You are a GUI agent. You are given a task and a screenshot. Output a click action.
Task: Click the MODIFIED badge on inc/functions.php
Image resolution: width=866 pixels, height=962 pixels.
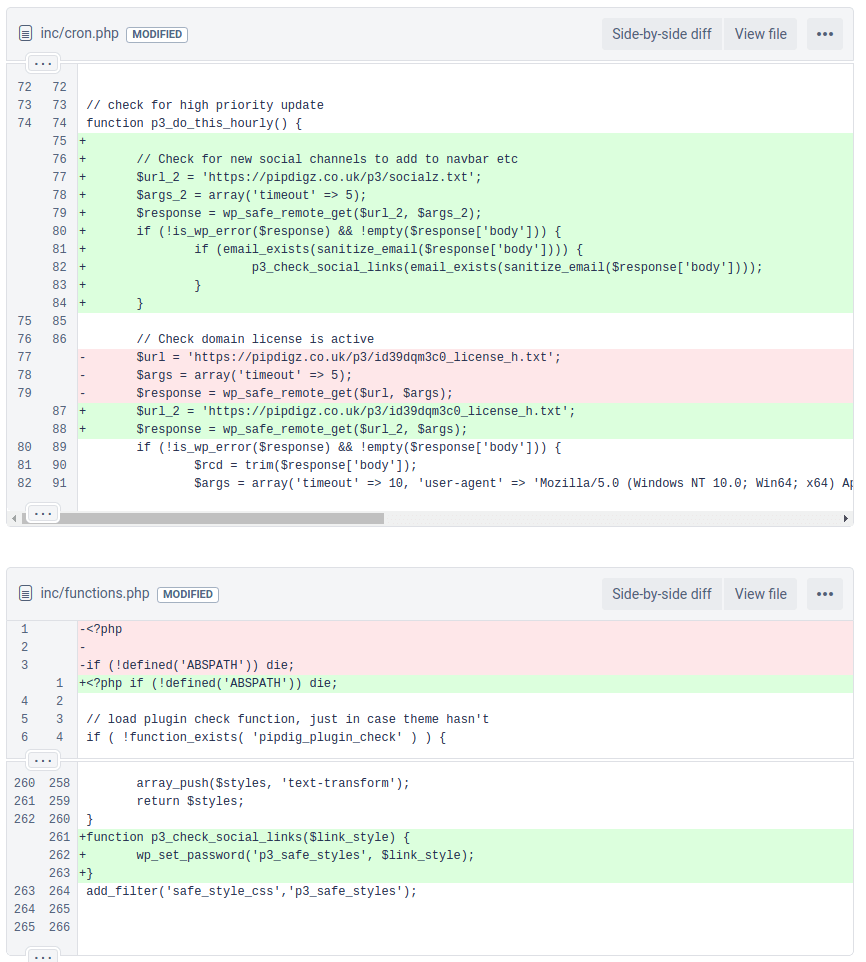188,594
